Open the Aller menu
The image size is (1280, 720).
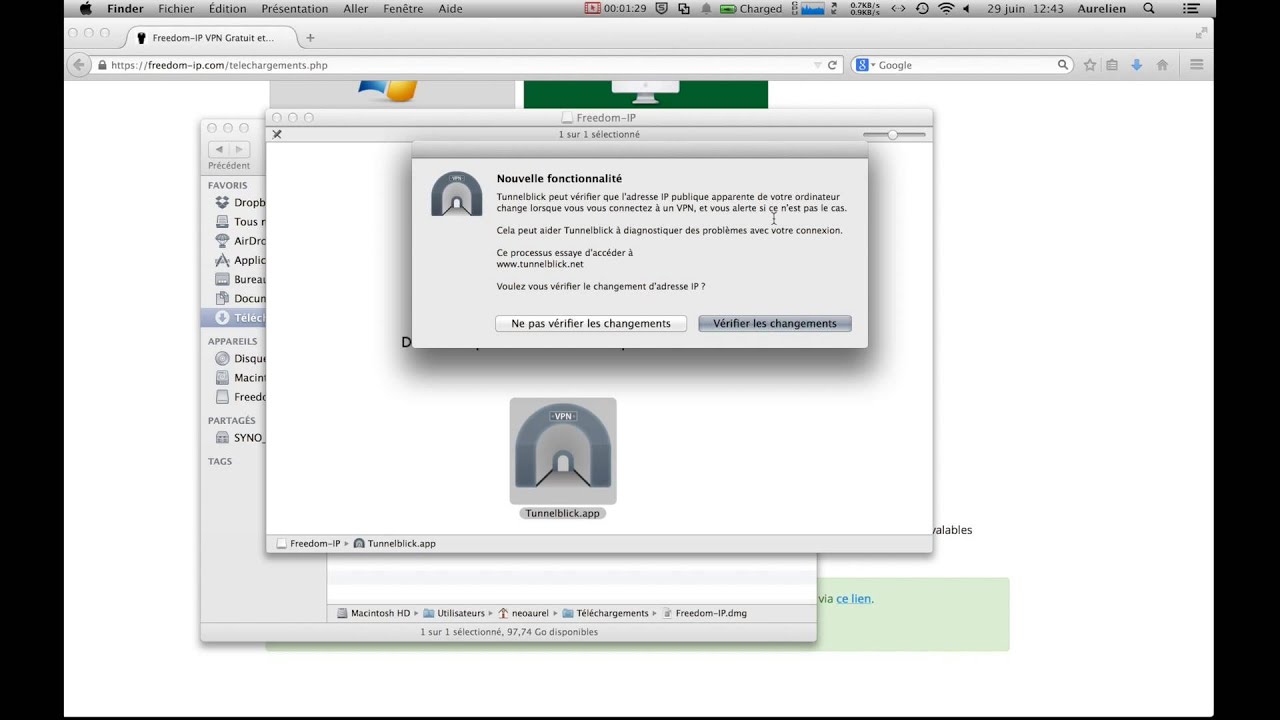click(x=356, y=9)
